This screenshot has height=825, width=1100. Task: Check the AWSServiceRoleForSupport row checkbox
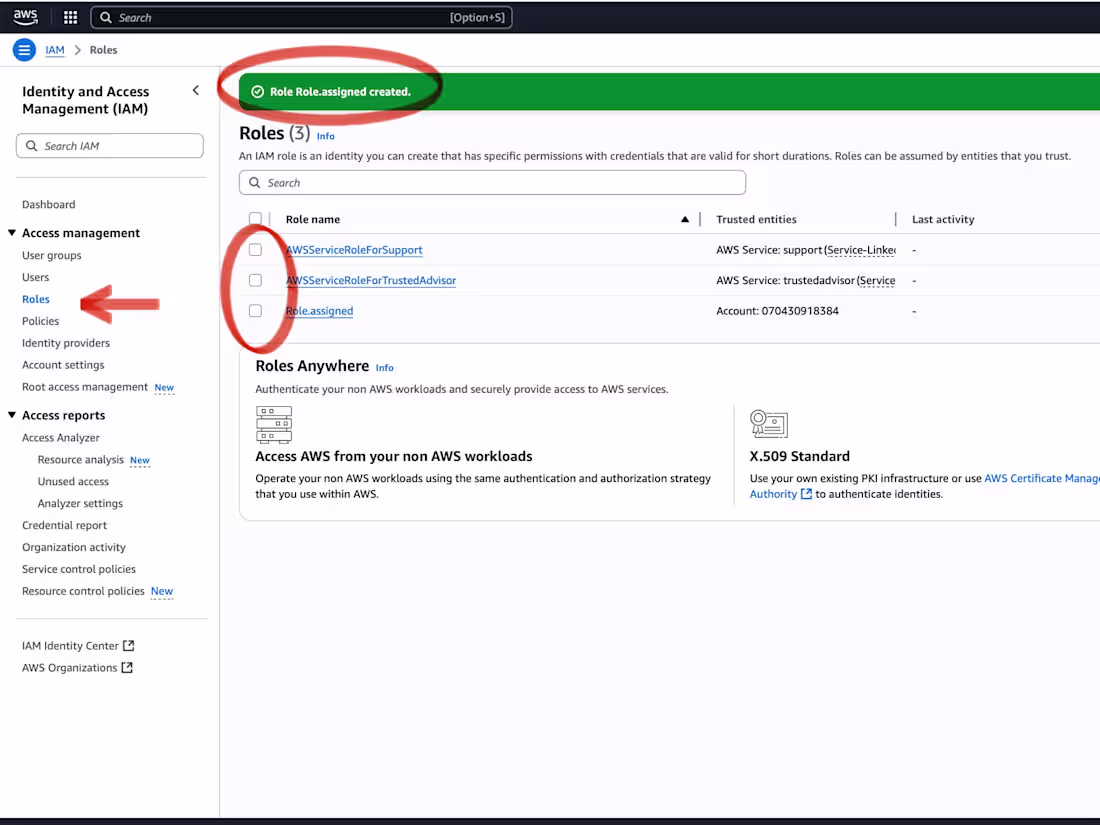[255, 249]
